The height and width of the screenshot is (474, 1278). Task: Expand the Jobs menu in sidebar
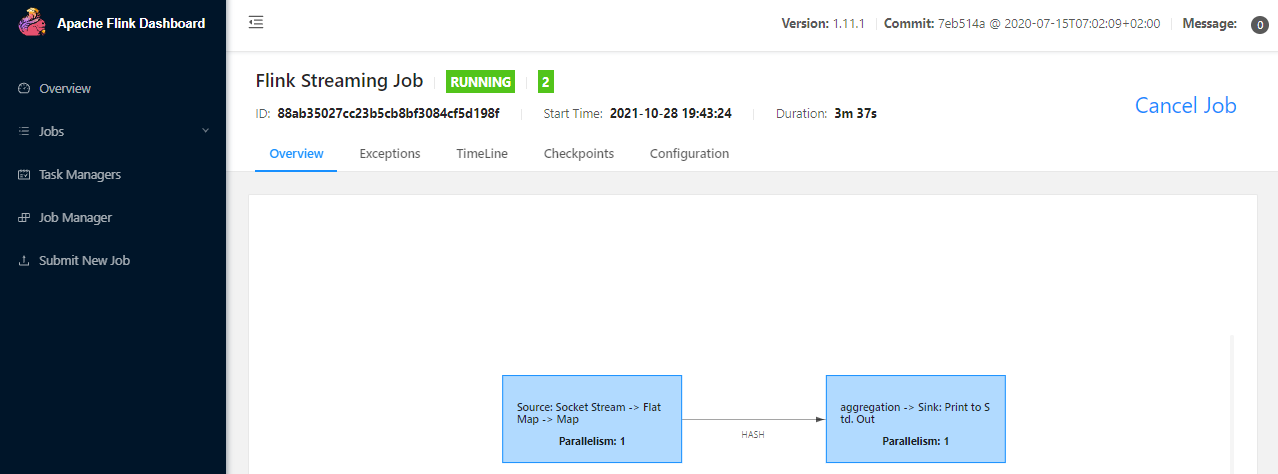(x=113, y=131)
